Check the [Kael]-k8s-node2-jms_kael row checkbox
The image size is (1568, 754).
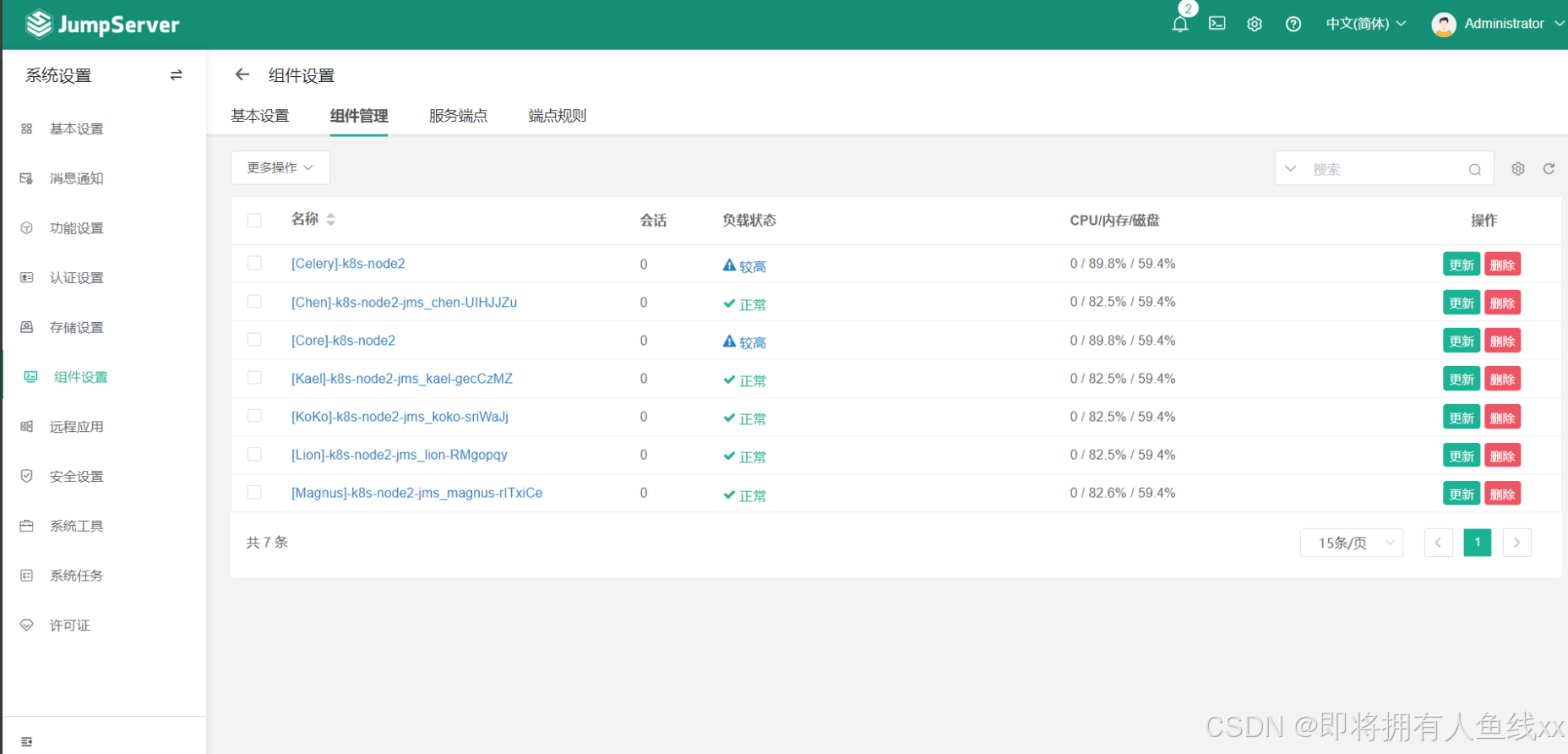pos(254,377)
